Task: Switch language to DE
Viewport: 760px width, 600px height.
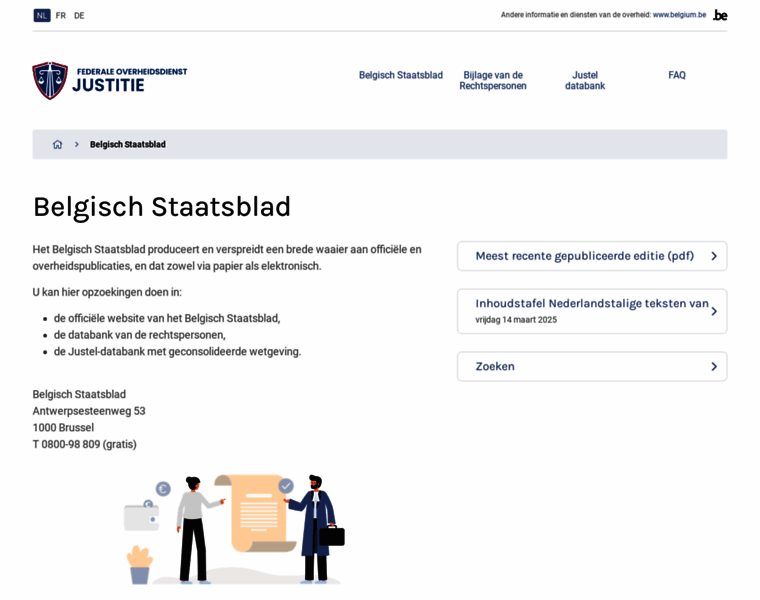Action: click(x=79, y=16)
